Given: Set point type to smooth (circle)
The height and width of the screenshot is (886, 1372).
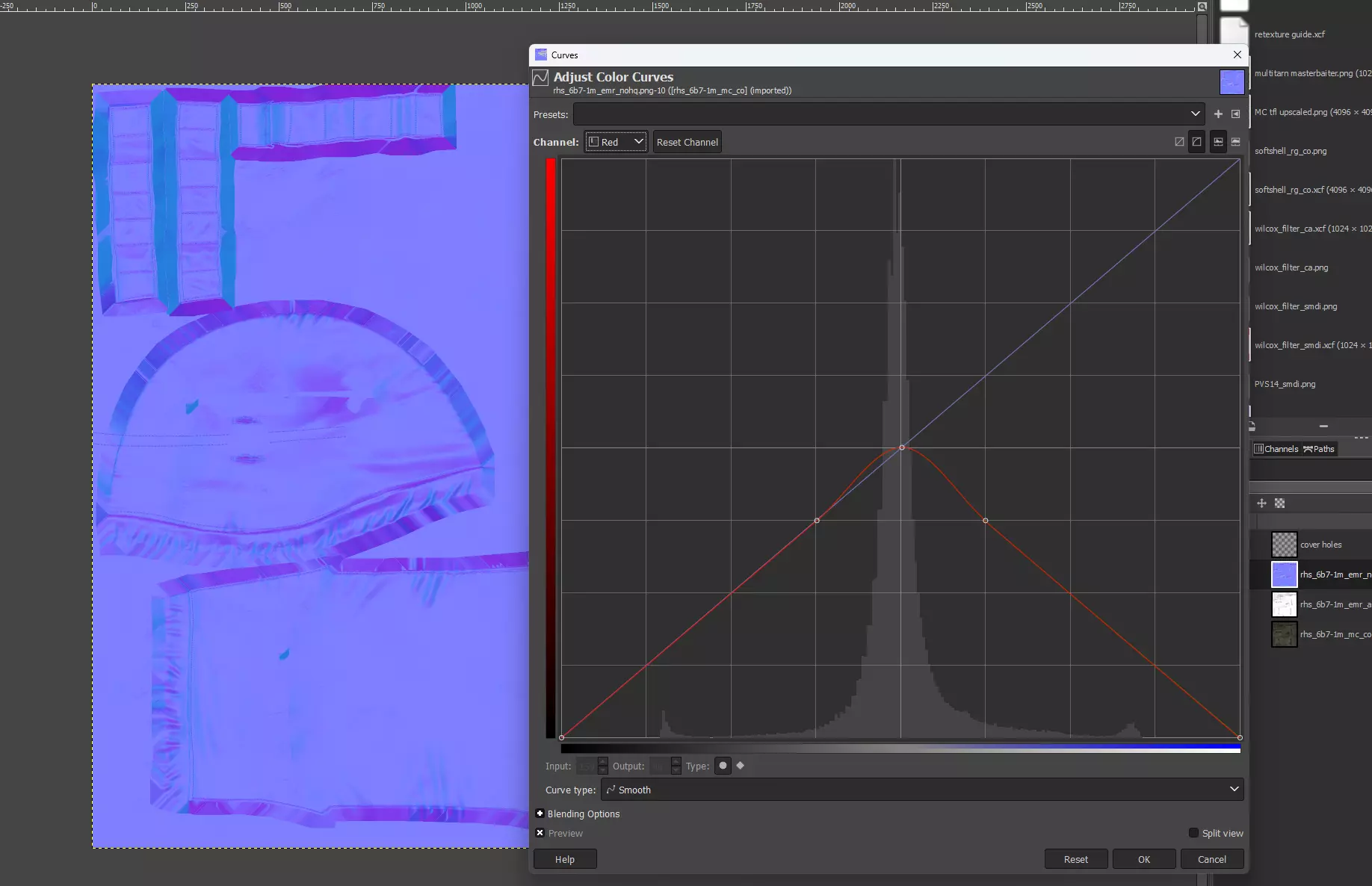Looking at the screenshot, I should click(x=723, y=766).
